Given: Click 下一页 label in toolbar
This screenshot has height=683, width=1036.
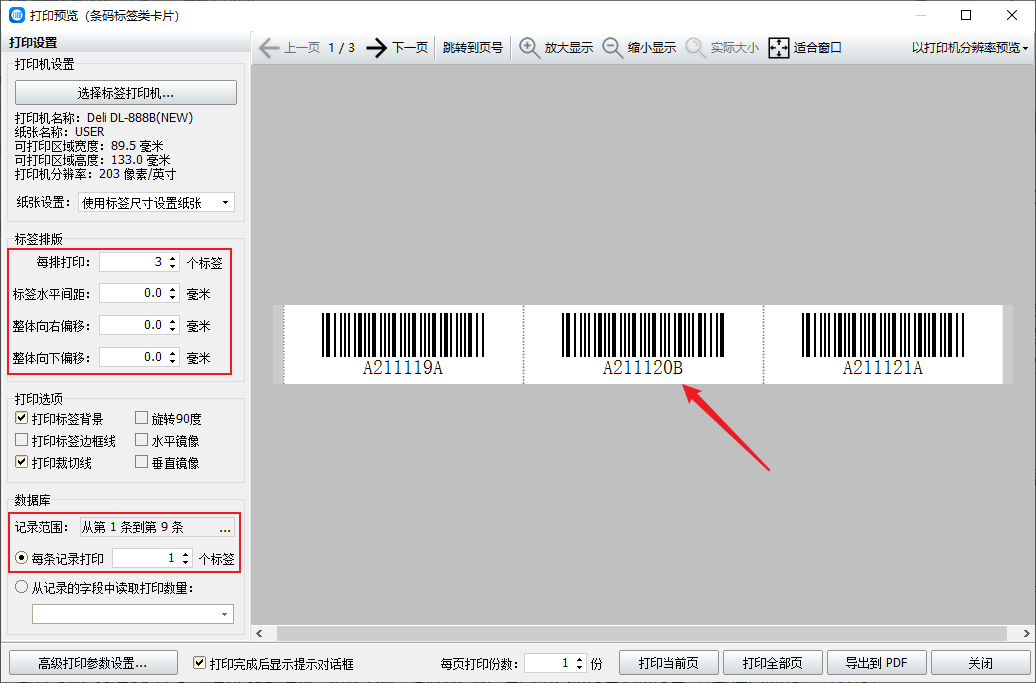Looking at the screenshot, I should (x=410, y=48).
